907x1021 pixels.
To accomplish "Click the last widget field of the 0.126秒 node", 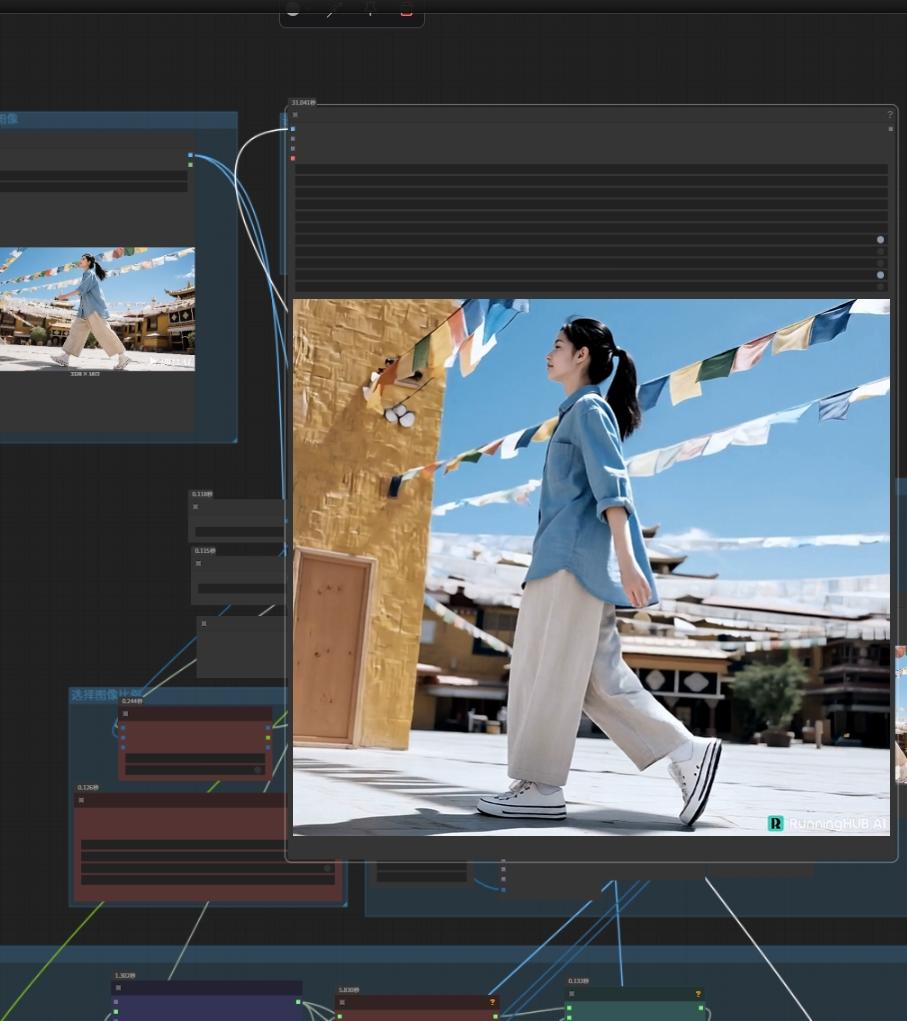I will pyautogui.click(x=207, y=880).
